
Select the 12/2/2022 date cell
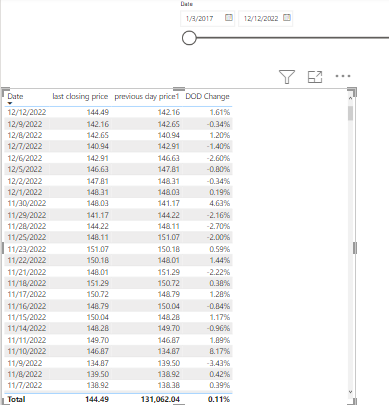point(25,181)
